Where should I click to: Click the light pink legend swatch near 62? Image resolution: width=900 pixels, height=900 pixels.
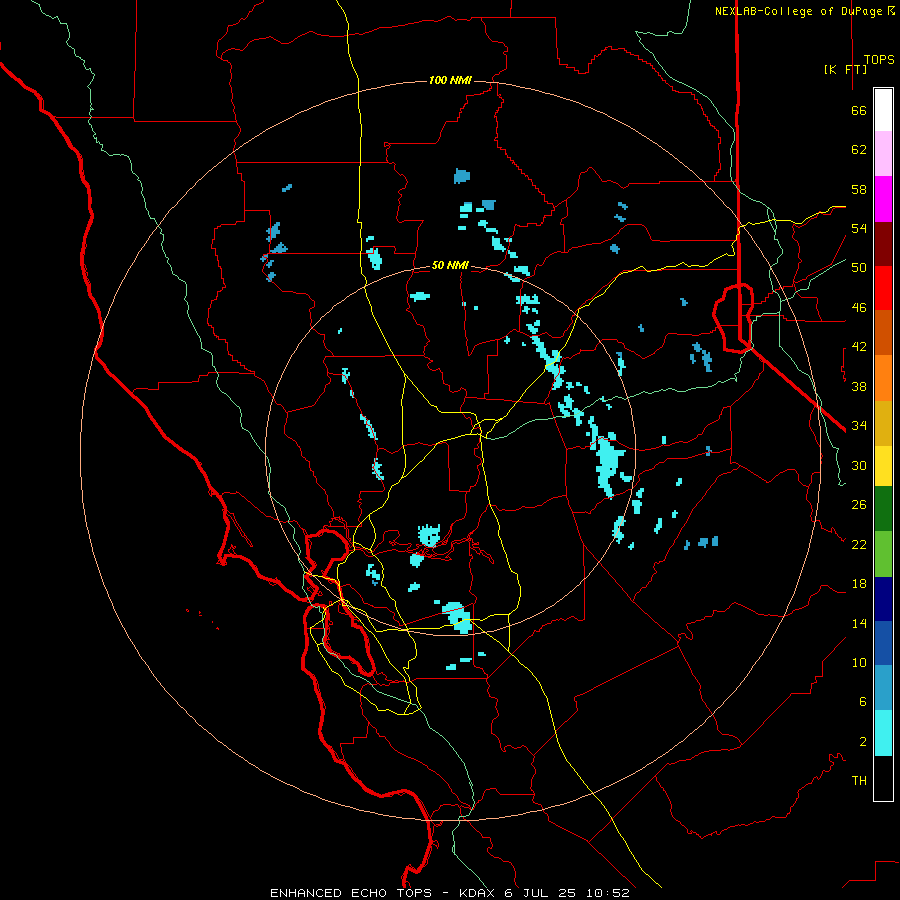coord(883,154)
